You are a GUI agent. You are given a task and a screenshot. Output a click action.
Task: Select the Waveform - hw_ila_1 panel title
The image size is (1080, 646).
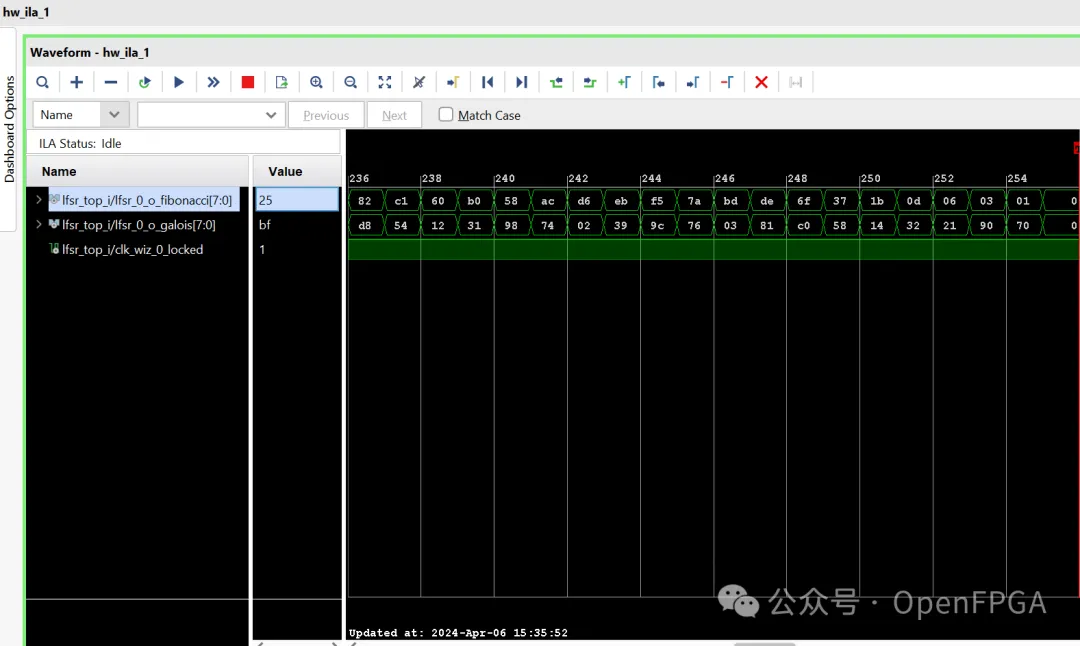coord(89,52)
